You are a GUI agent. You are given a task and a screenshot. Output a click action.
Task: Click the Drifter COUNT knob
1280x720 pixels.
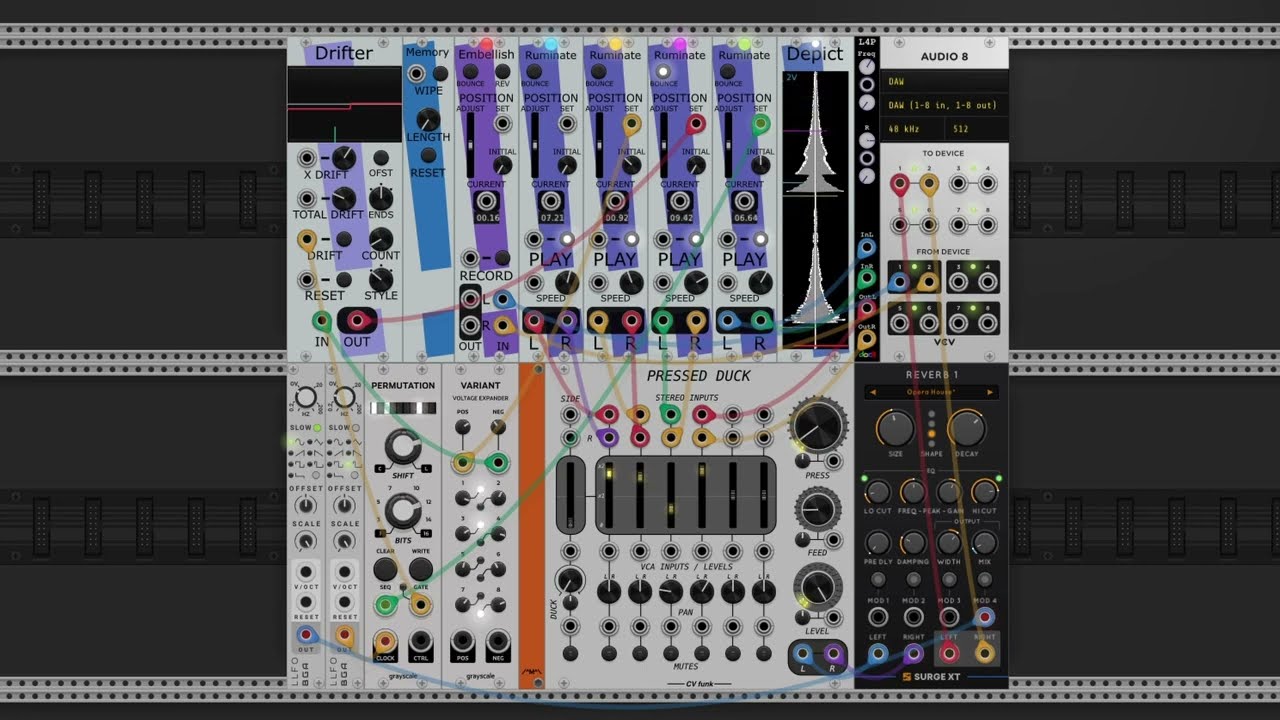tap(380, 238)
